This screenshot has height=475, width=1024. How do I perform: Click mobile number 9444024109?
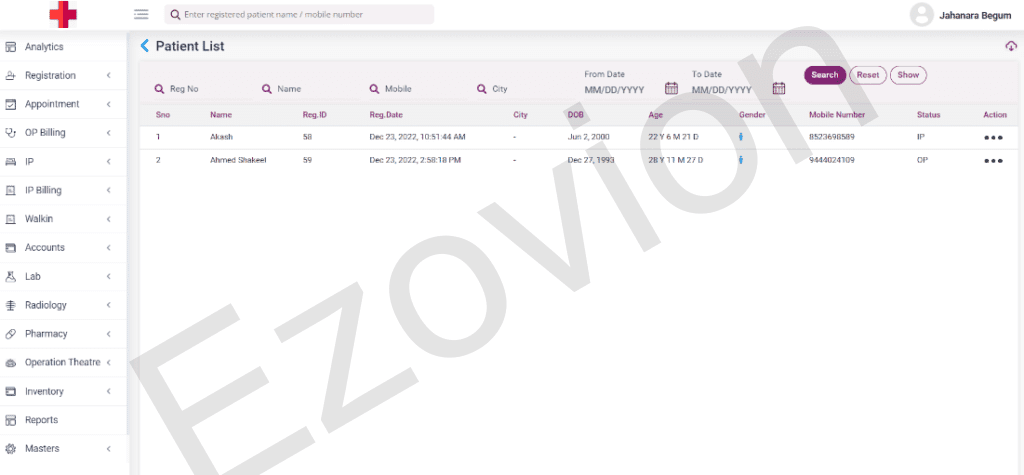pyautogui.click(x=832, y=160)
